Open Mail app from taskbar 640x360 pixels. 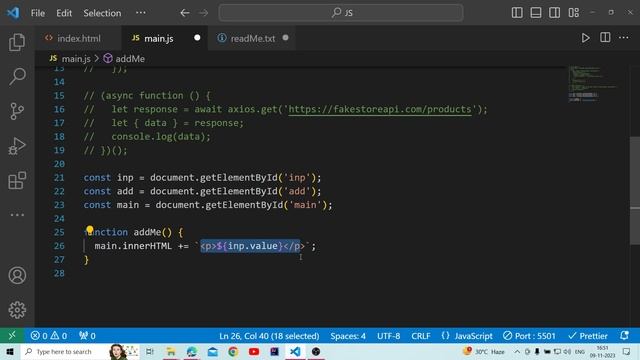click(213, 351)
